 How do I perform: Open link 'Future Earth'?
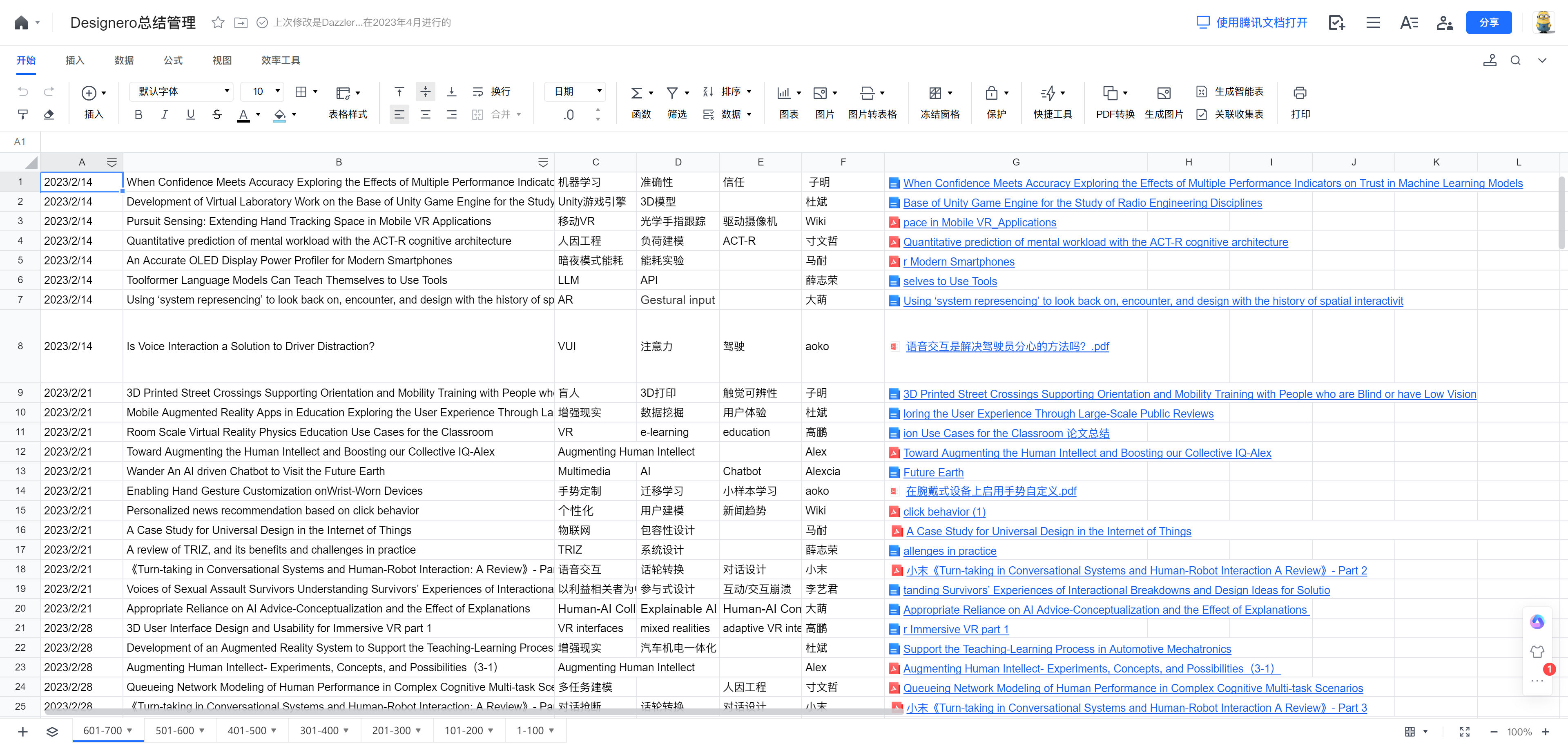tap(933, 473)
